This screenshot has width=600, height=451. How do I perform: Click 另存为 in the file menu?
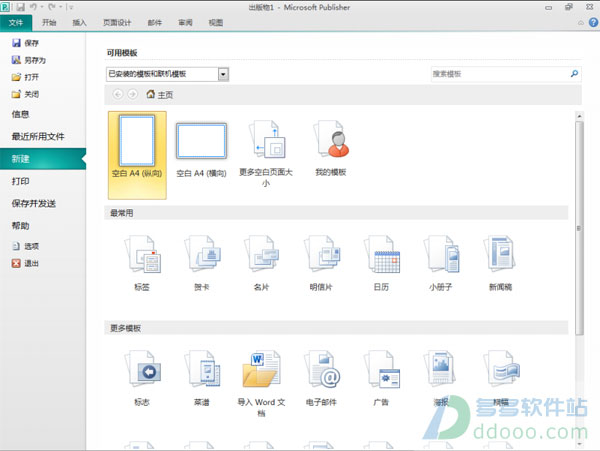[x=29, y=60]
